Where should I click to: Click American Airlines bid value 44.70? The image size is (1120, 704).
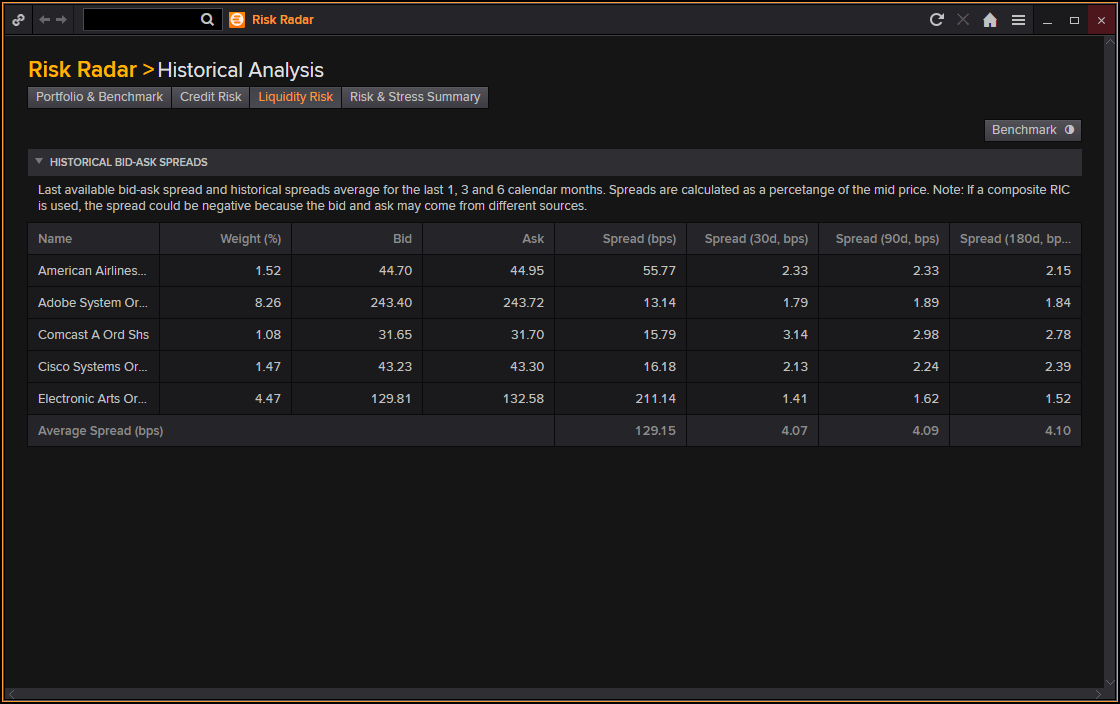395,271
